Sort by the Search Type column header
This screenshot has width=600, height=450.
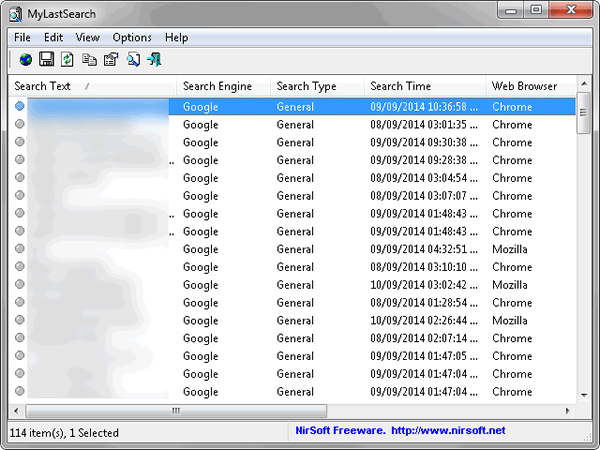317,86
